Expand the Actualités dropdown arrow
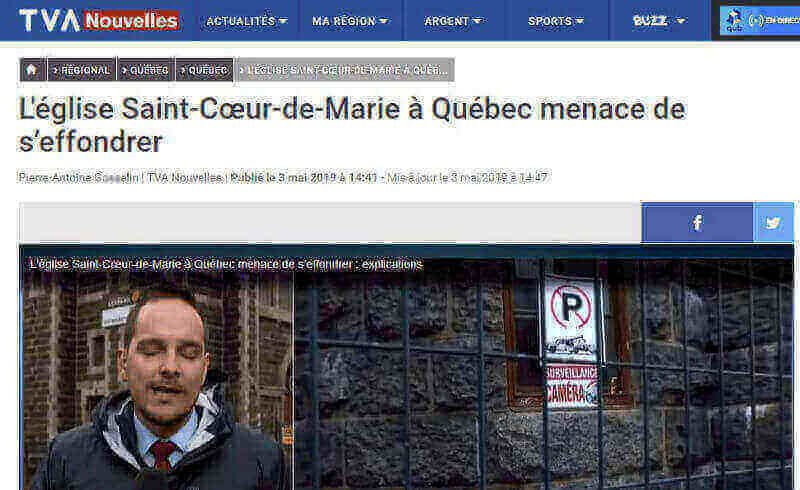800x490 pixels. coord(283,21)
